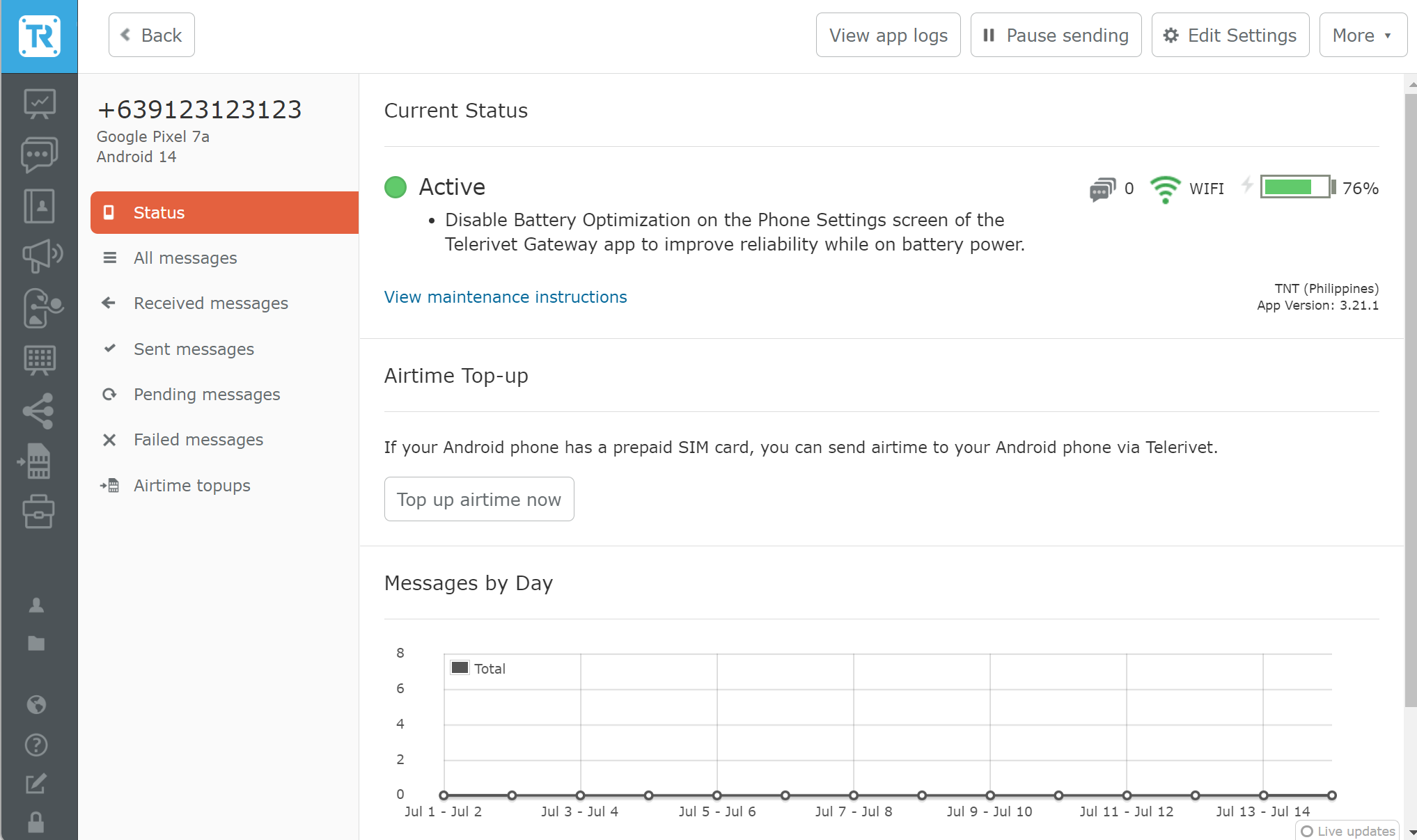
Task: Click the App Version: 3.21.1 text
Action: [x=1317, y=305]
